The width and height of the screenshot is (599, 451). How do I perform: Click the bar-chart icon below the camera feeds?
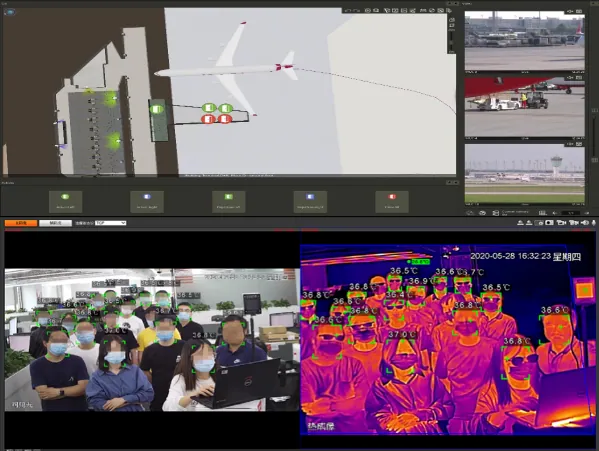[x=543, y=213]
